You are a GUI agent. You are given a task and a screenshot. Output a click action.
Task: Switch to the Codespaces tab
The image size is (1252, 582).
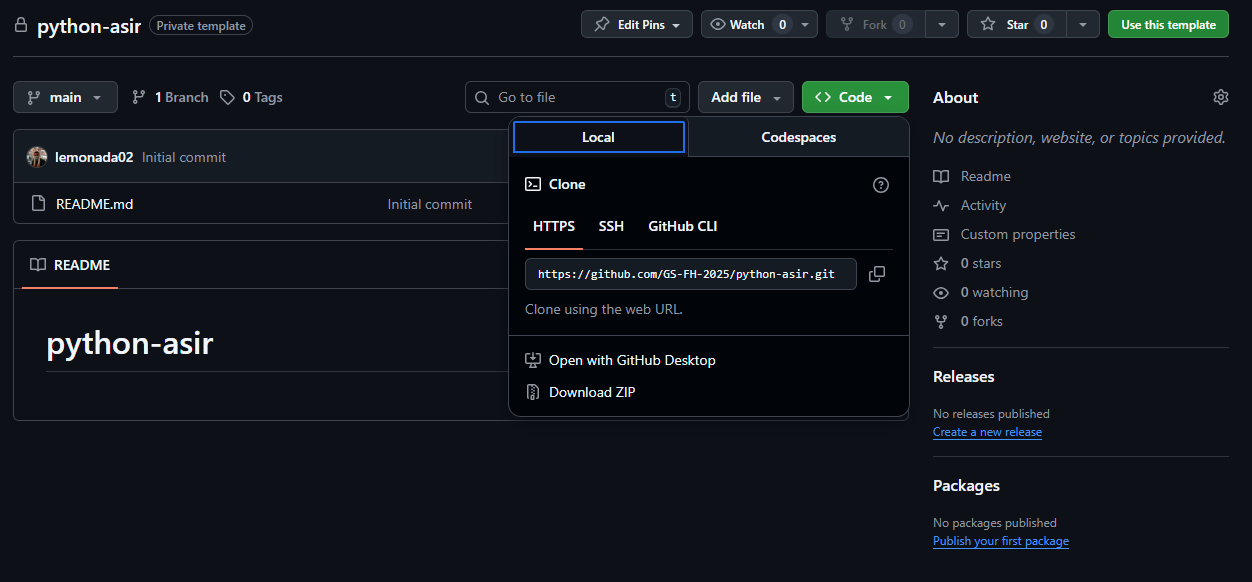point(799,137)
